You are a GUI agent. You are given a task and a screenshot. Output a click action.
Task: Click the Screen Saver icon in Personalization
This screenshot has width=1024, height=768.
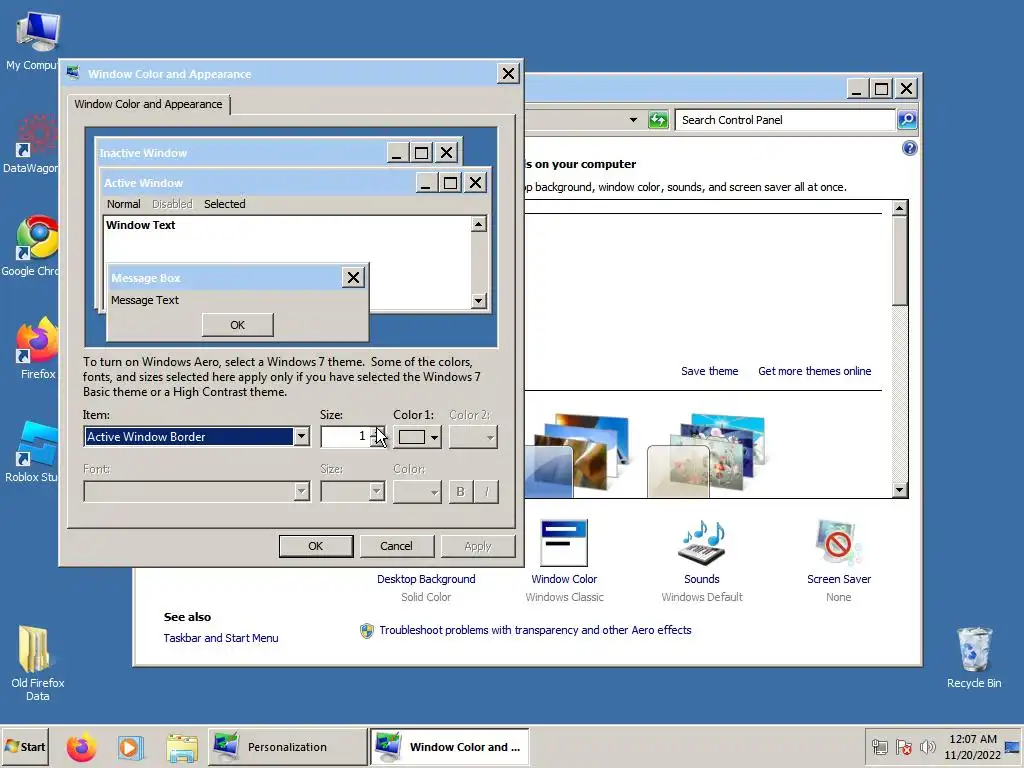pos(839,542)
